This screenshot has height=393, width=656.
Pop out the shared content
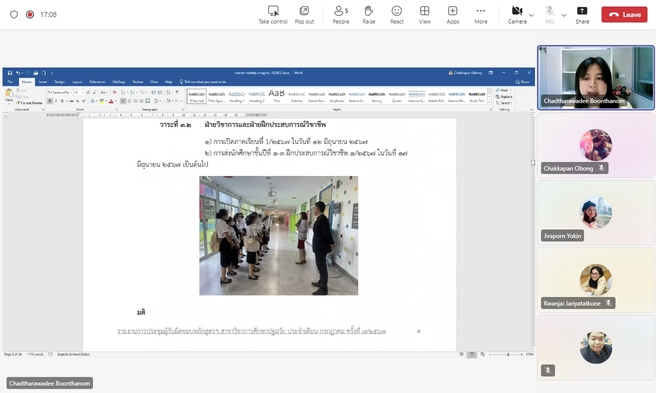pyautogui.click(x=304, y=15)
